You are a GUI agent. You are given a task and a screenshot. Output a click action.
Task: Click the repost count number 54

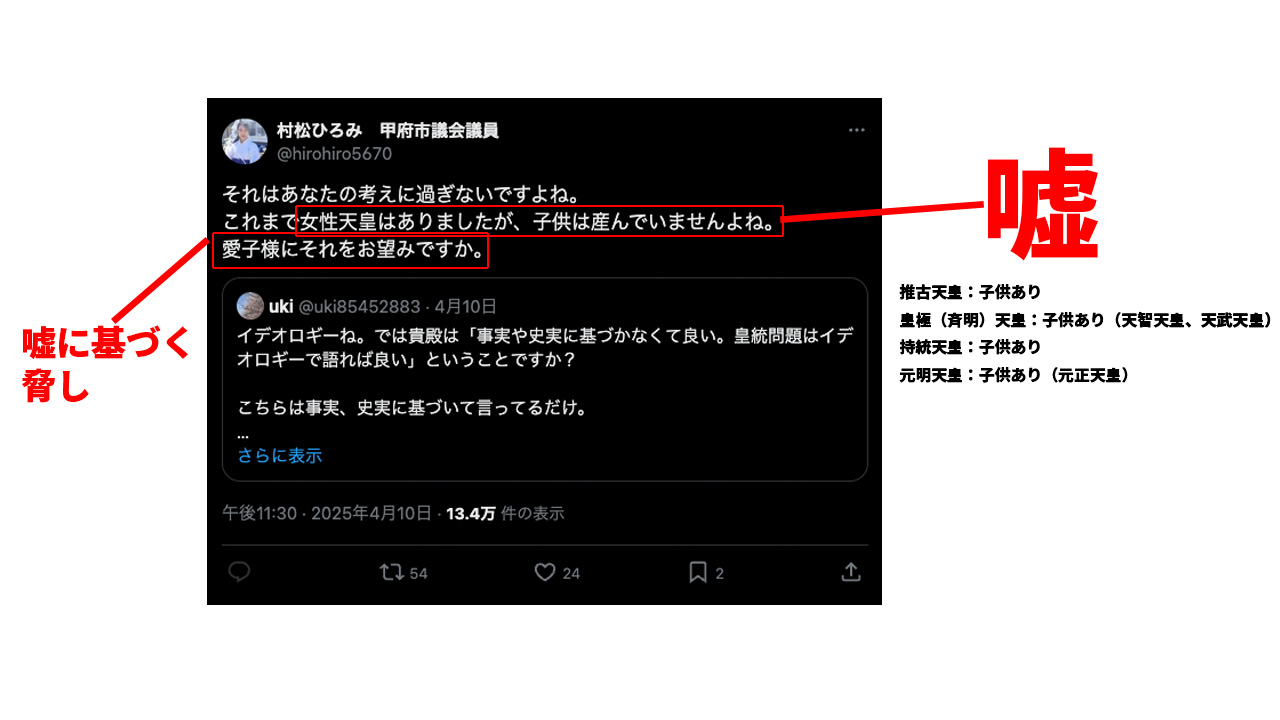(419, 573)
